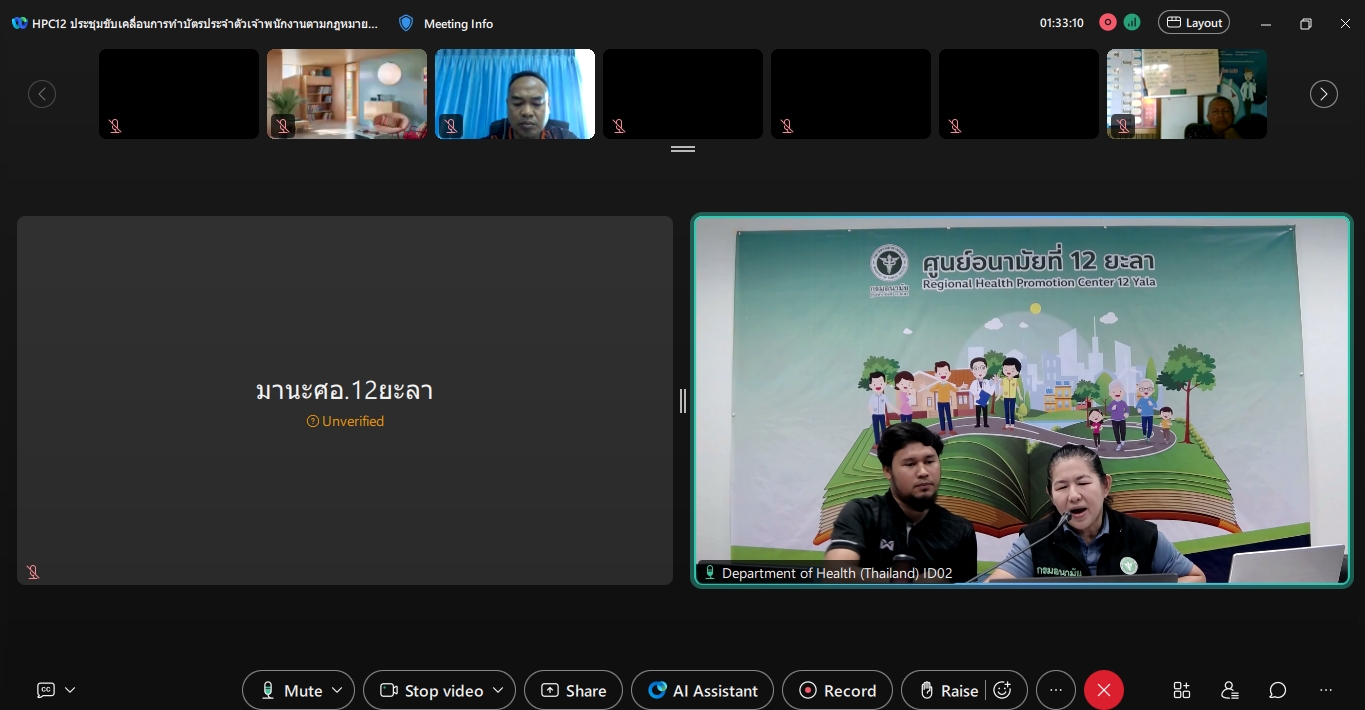This screenshot has height=710, width=1365.
Task: Open the reactions emoji picker
Action: pyautogui.click(x=1003, y=690)
